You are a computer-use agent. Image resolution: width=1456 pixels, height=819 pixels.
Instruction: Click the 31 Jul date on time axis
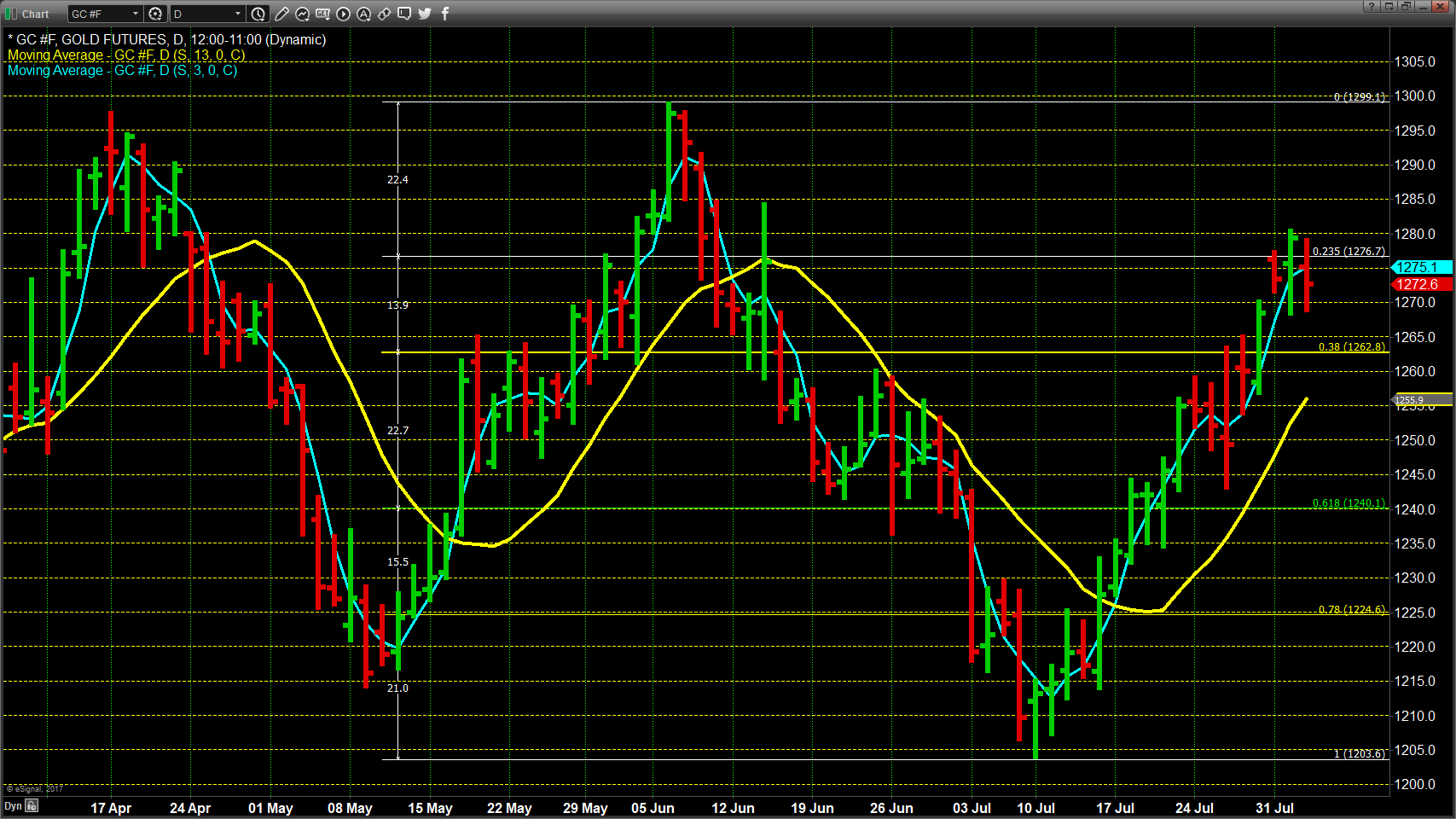(x=1274, y=808)
